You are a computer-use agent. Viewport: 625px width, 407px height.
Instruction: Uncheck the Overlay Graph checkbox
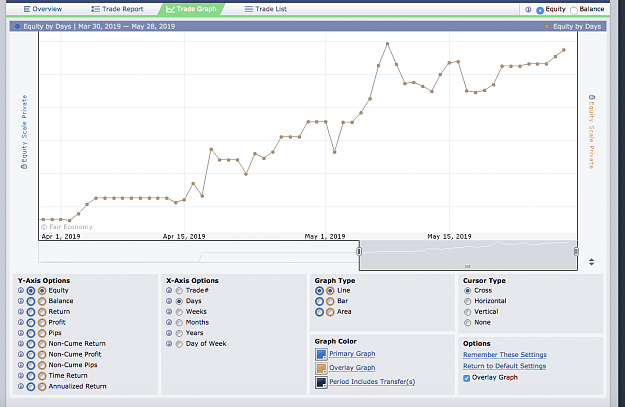pyautogui.click(x=466, y=378)
